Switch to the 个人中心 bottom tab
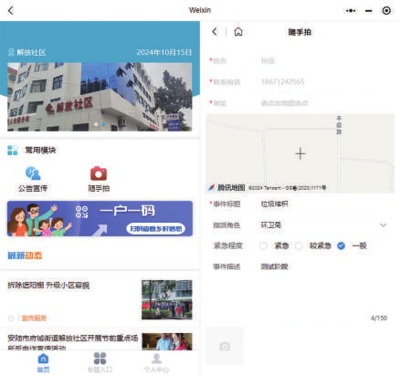 coord(156,363)
